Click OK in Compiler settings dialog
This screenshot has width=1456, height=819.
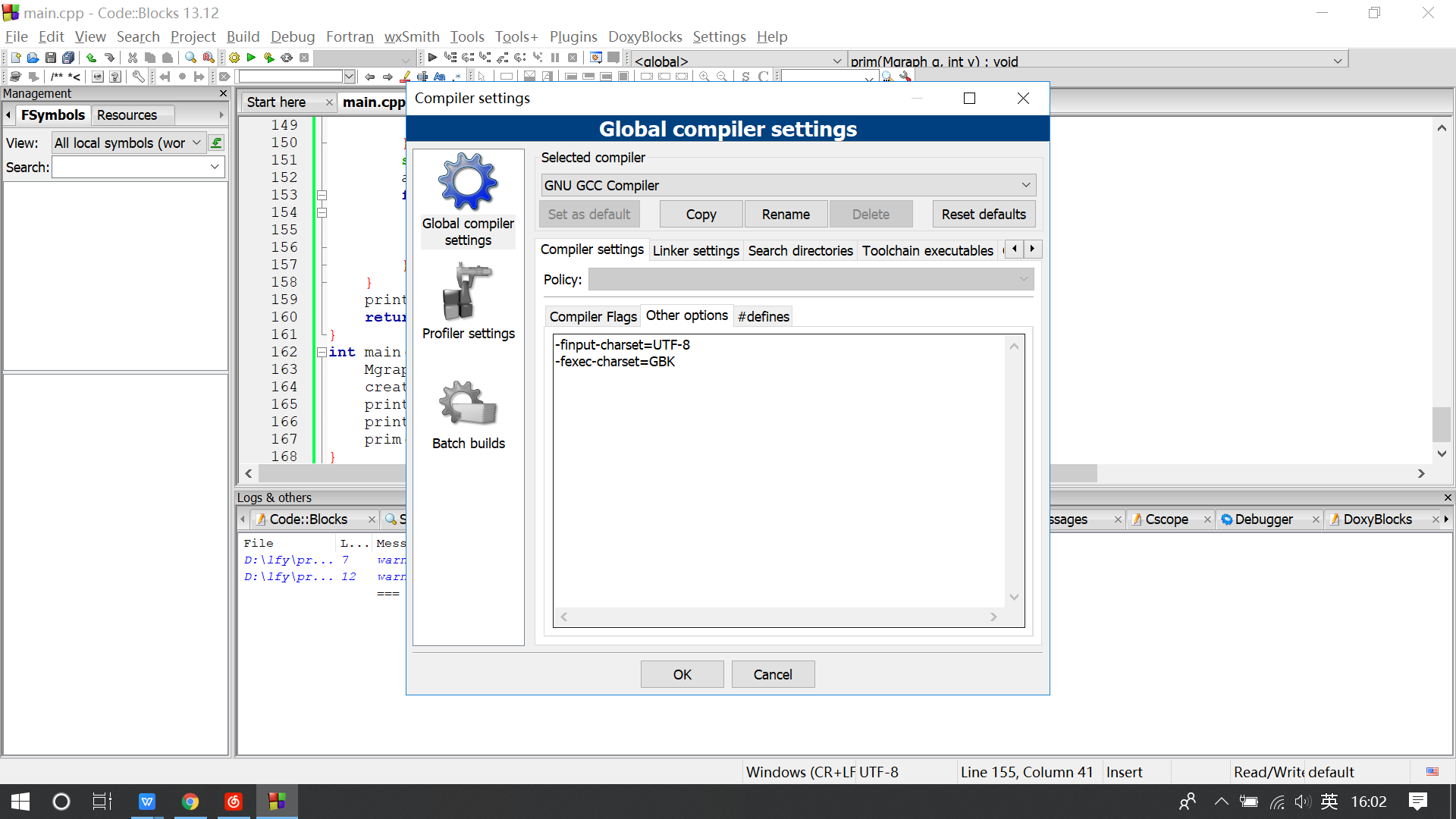coord(682,674)
